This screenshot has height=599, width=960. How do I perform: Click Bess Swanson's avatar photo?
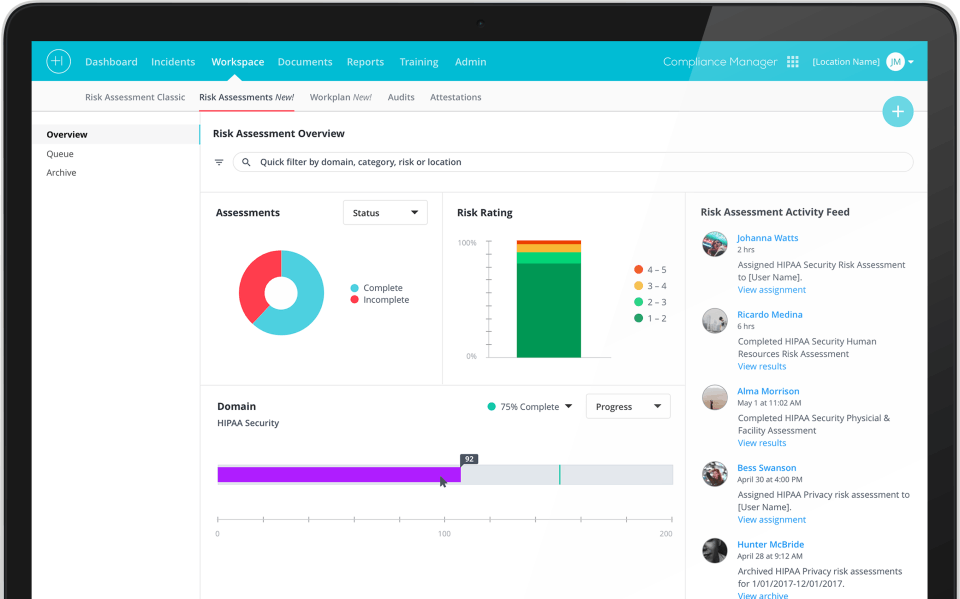pos(714,473)
